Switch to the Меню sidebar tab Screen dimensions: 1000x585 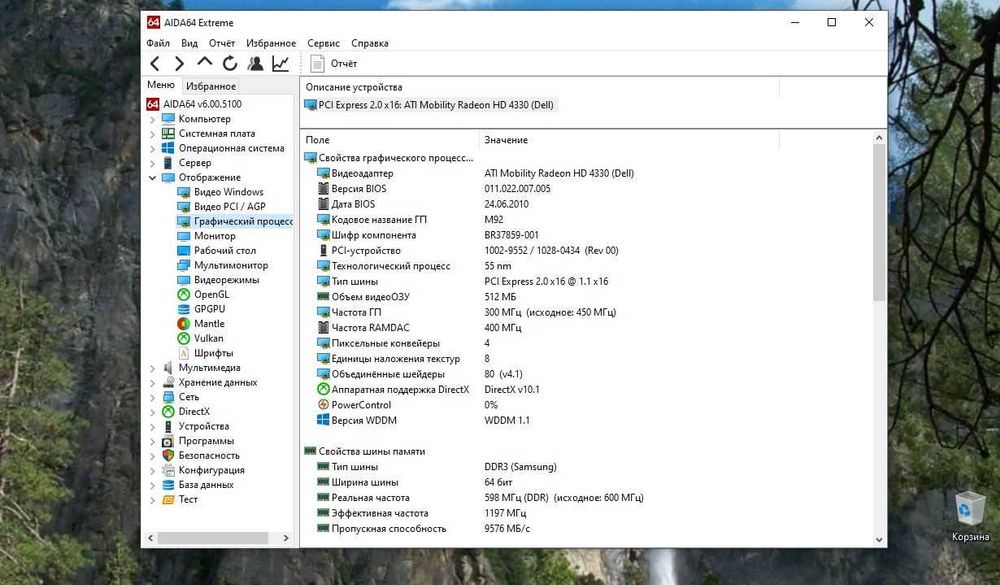click(x=161, y=85)
